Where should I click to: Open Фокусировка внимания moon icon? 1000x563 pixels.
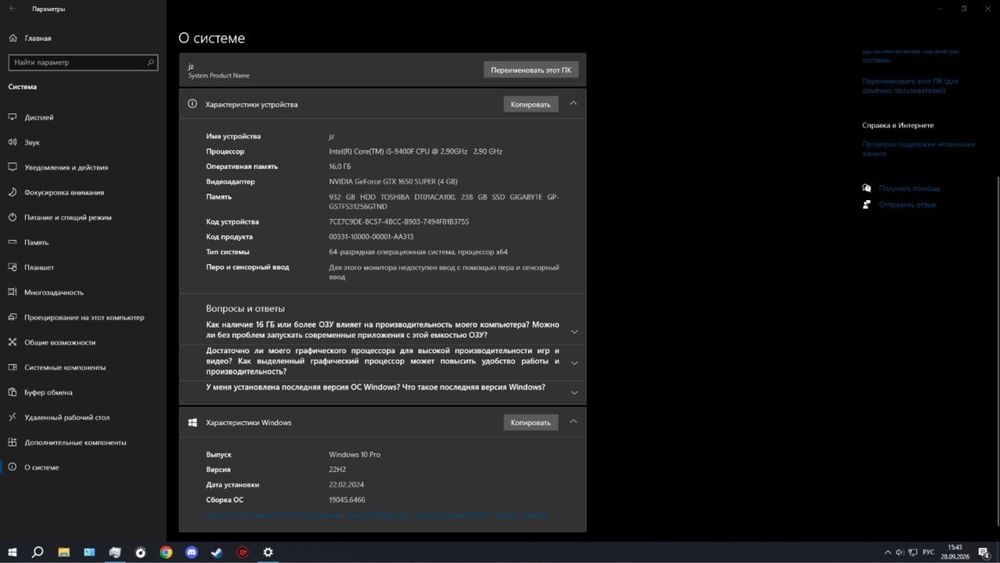13,192
